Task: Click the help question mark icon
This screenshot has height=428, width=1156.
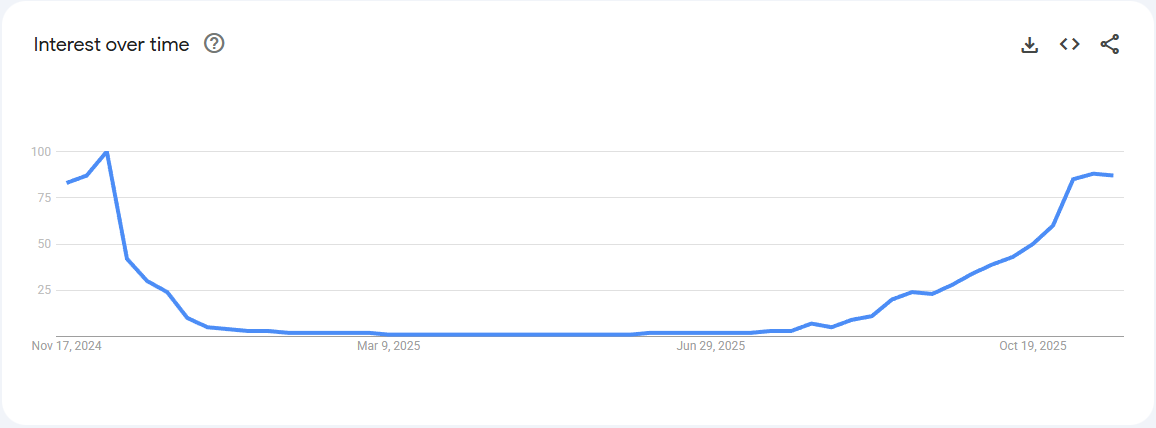Action: click(x=214, y=44)
